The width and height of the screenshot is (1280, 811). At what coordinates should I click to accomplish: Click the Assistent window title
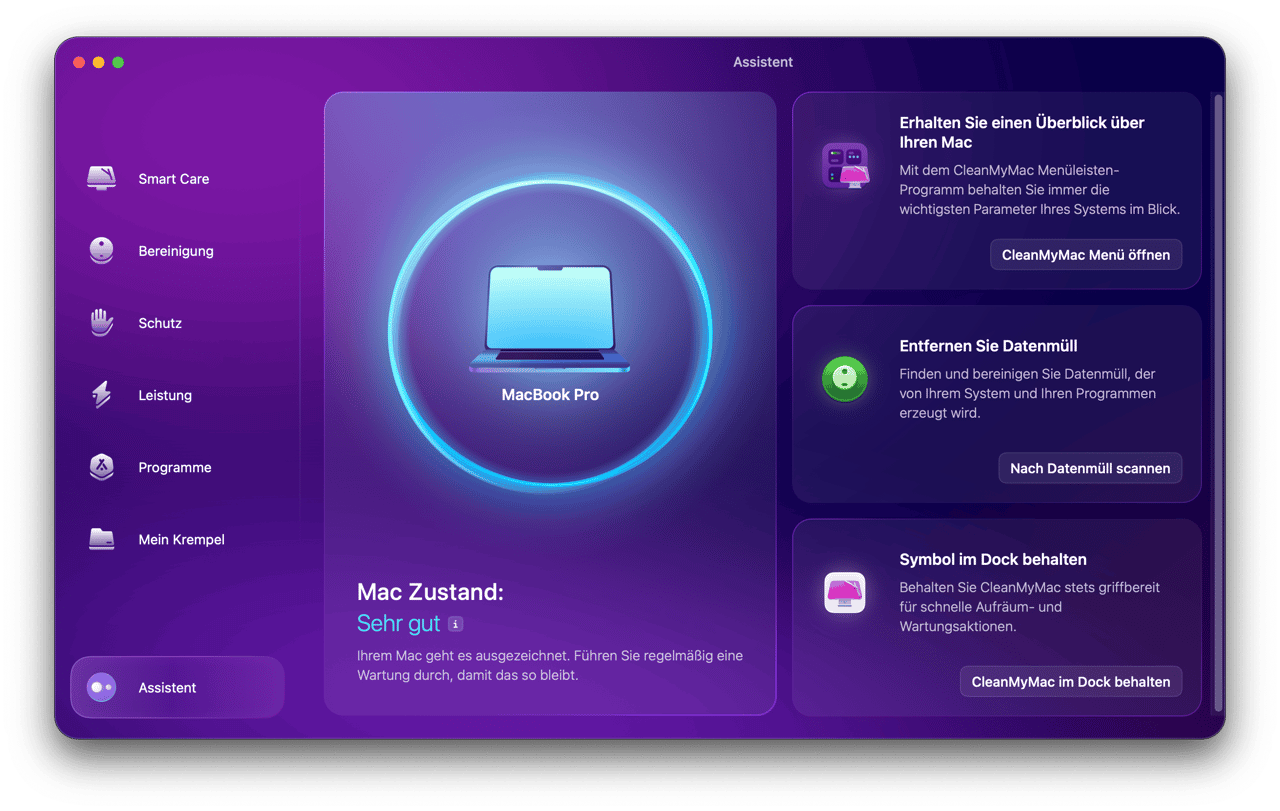coord(763,62)
